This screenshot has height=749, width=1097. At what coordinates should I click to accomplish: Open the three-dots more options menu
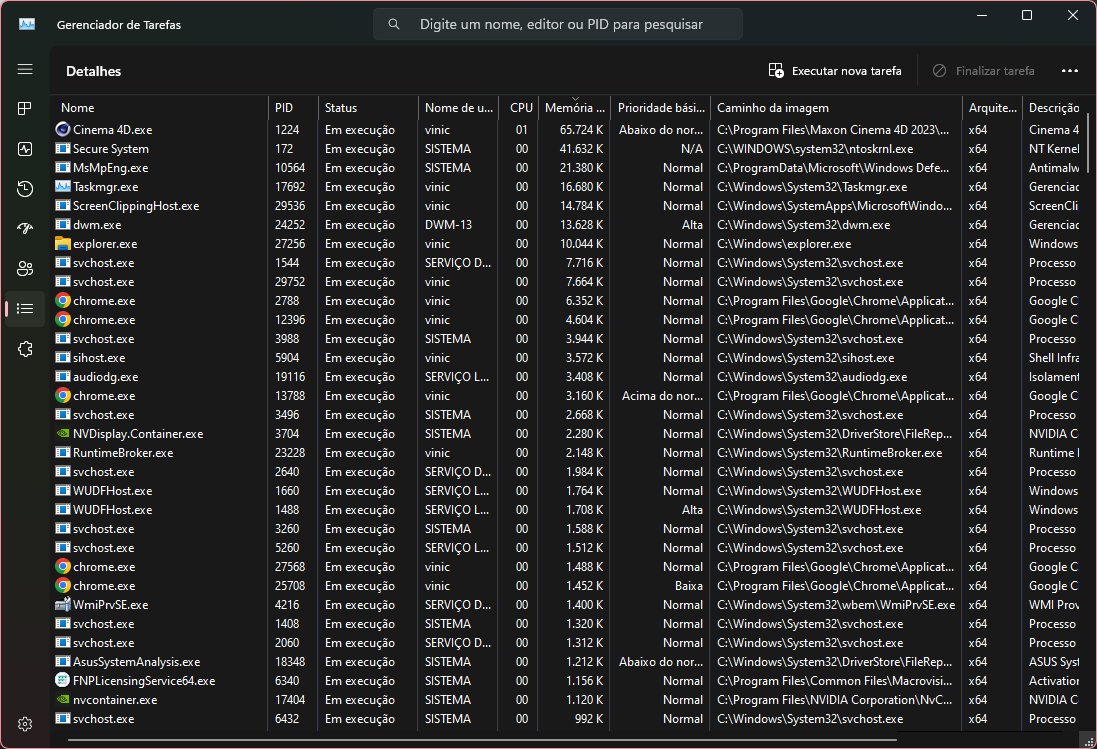pyautogui.click(x=1070, y=71)
